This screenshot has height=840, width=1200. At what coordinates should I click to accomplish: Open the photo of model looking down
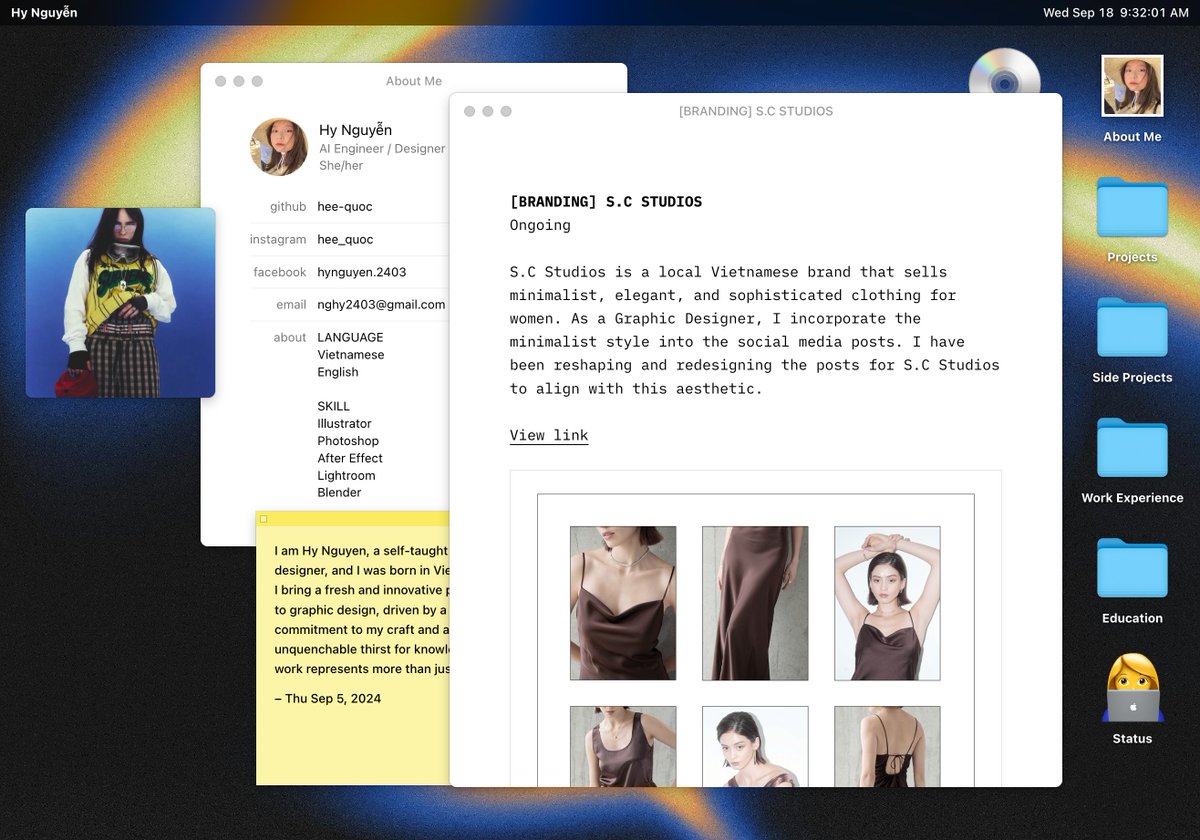[x=755, y=746]
